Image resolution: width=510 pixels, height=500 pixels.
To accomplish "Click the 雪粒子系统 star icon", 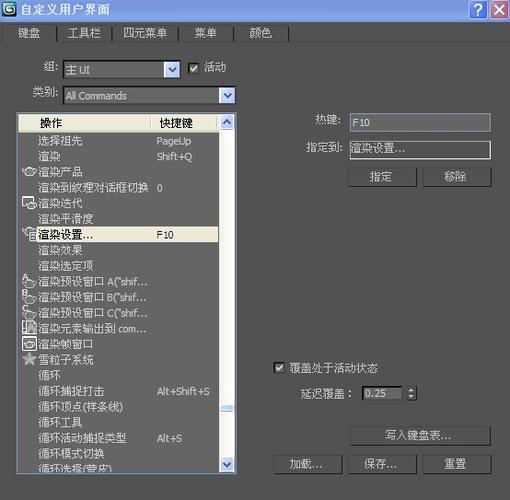I will point(29,359).
